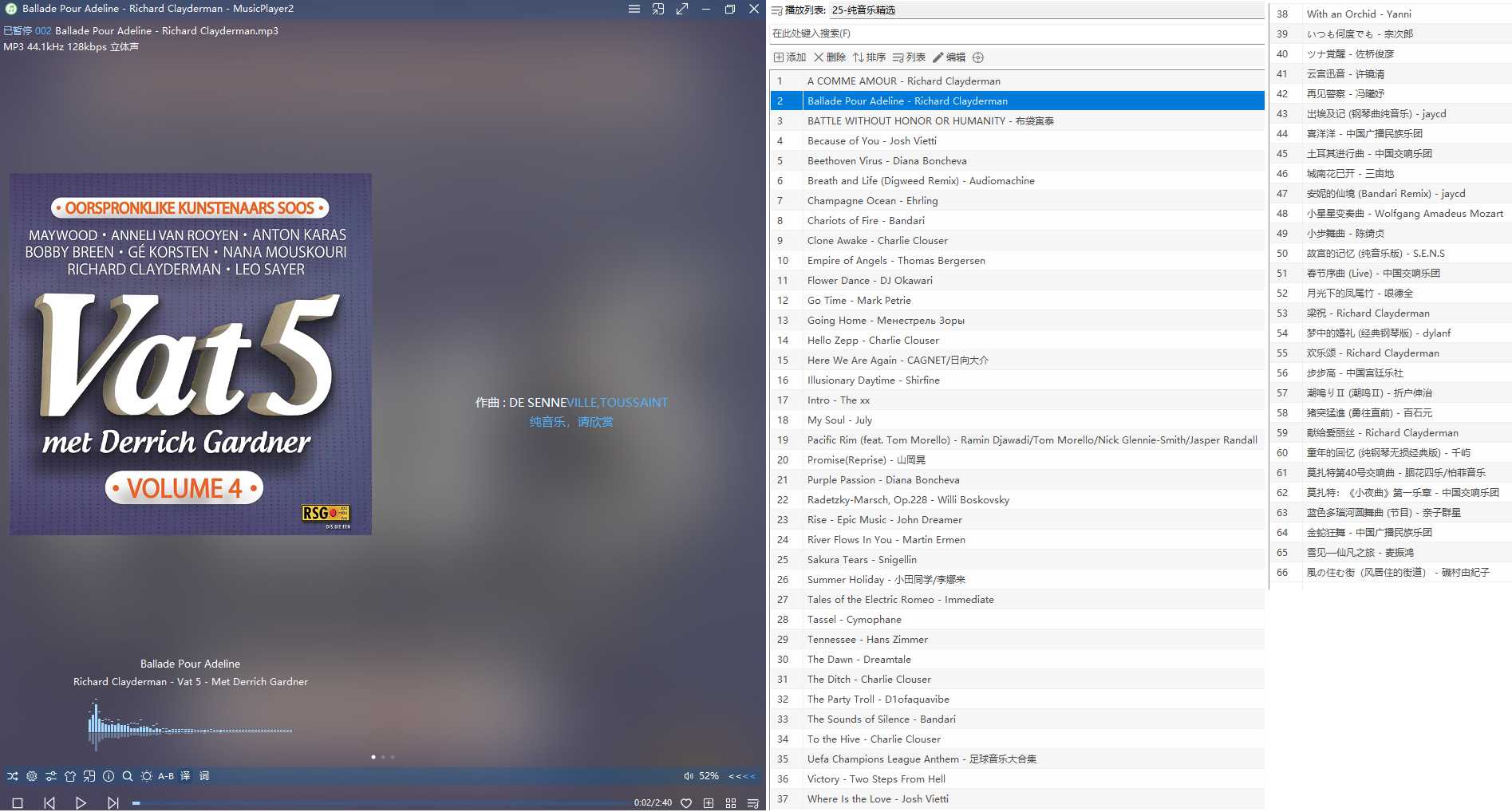The image size is (1512, 812).
Task: Select 月光下的凤尾竹 track
Action: point(1390,293)
